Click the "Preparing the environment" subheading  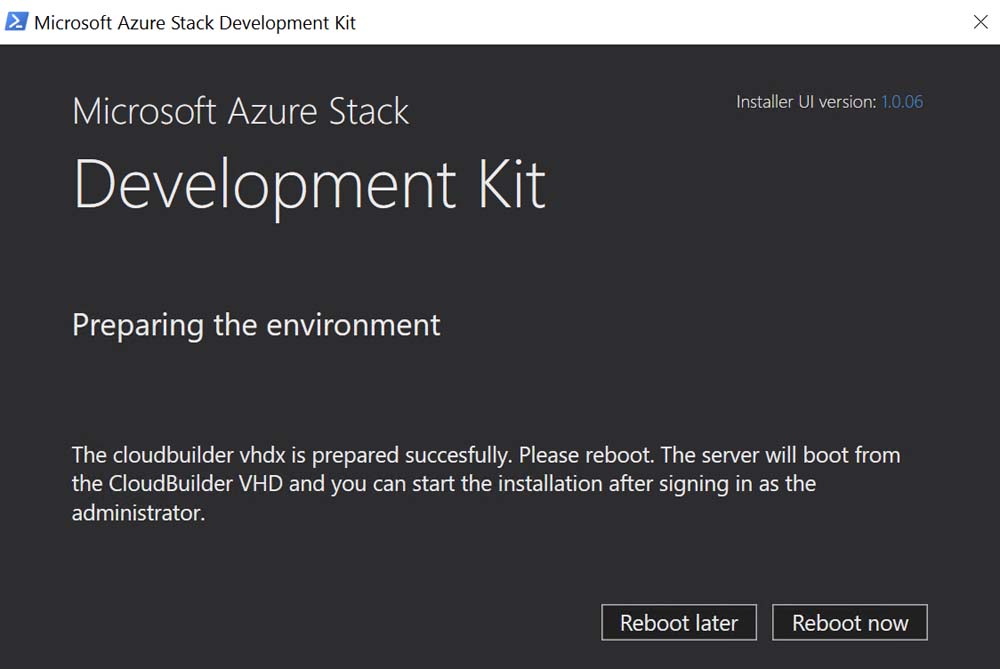(256, 325)
